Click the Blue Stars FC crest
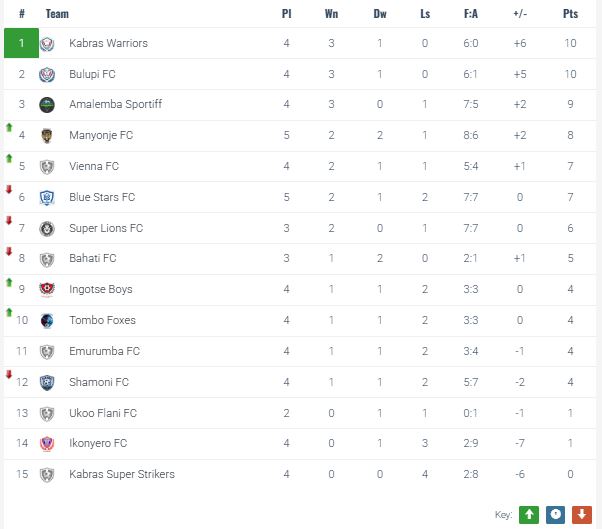Image resolution: width=602 pixels, height=529 pixels. pyautogui.click(x=47, y=198)
